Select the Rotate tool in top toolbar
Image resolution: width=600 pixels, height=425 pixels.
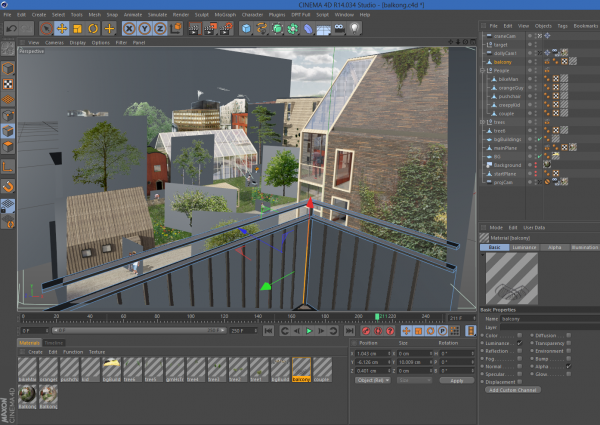click(x=92, y=29)
